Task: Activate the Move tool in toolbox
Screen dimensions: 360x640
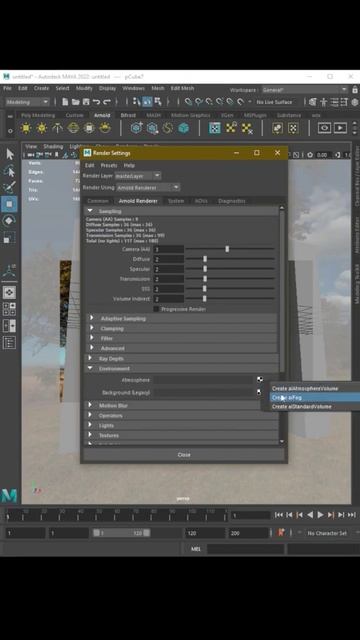Action: 9,204
